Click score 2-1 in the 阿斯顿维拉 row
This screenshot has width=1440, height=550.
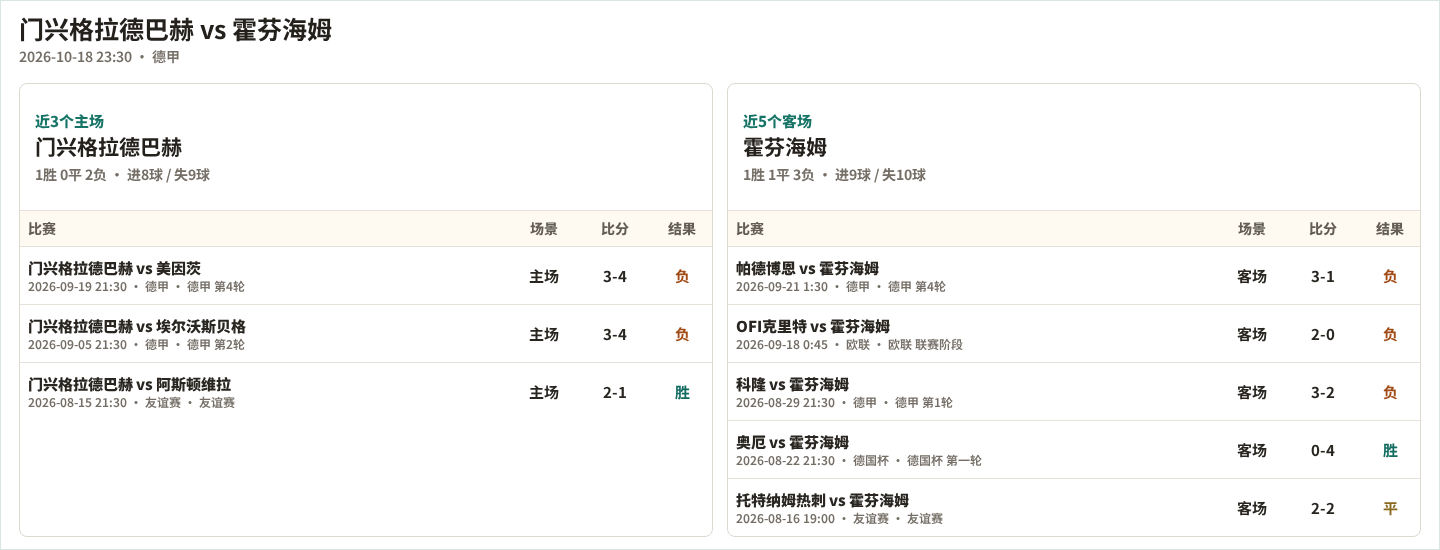(x=615, y=392)
